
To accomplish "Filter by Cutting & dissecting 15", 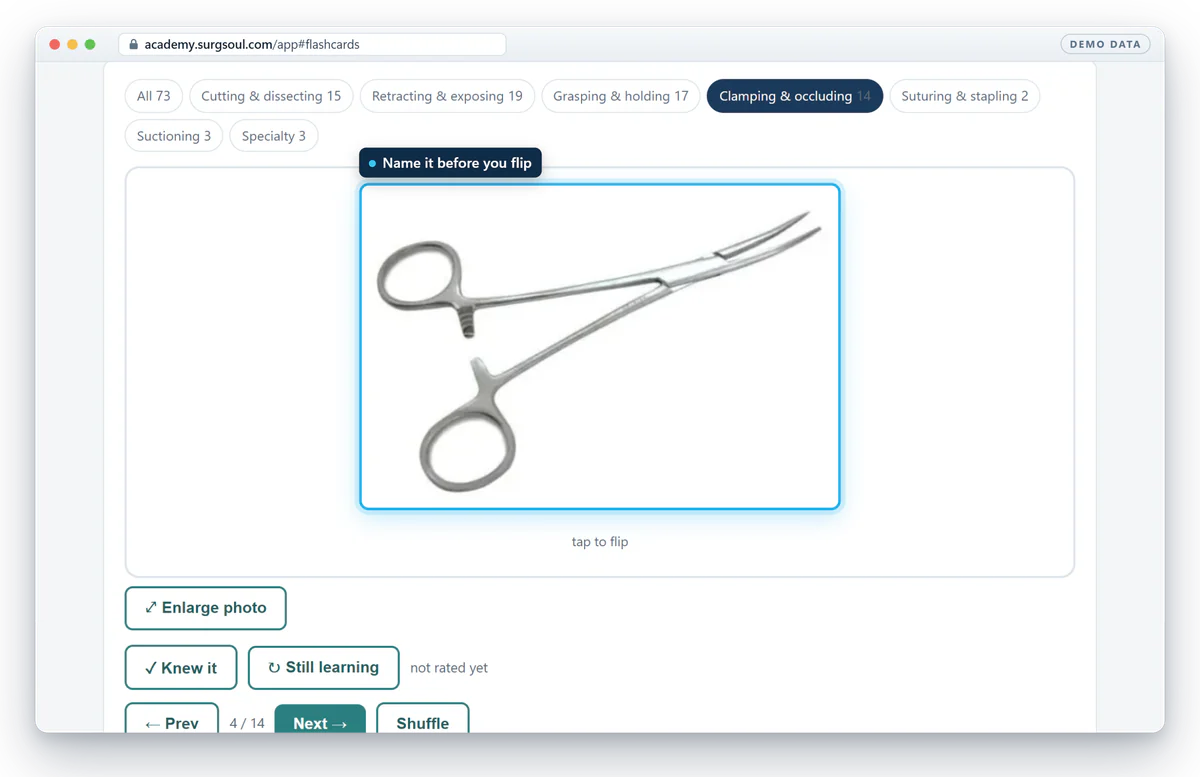I will pos(271,96).
